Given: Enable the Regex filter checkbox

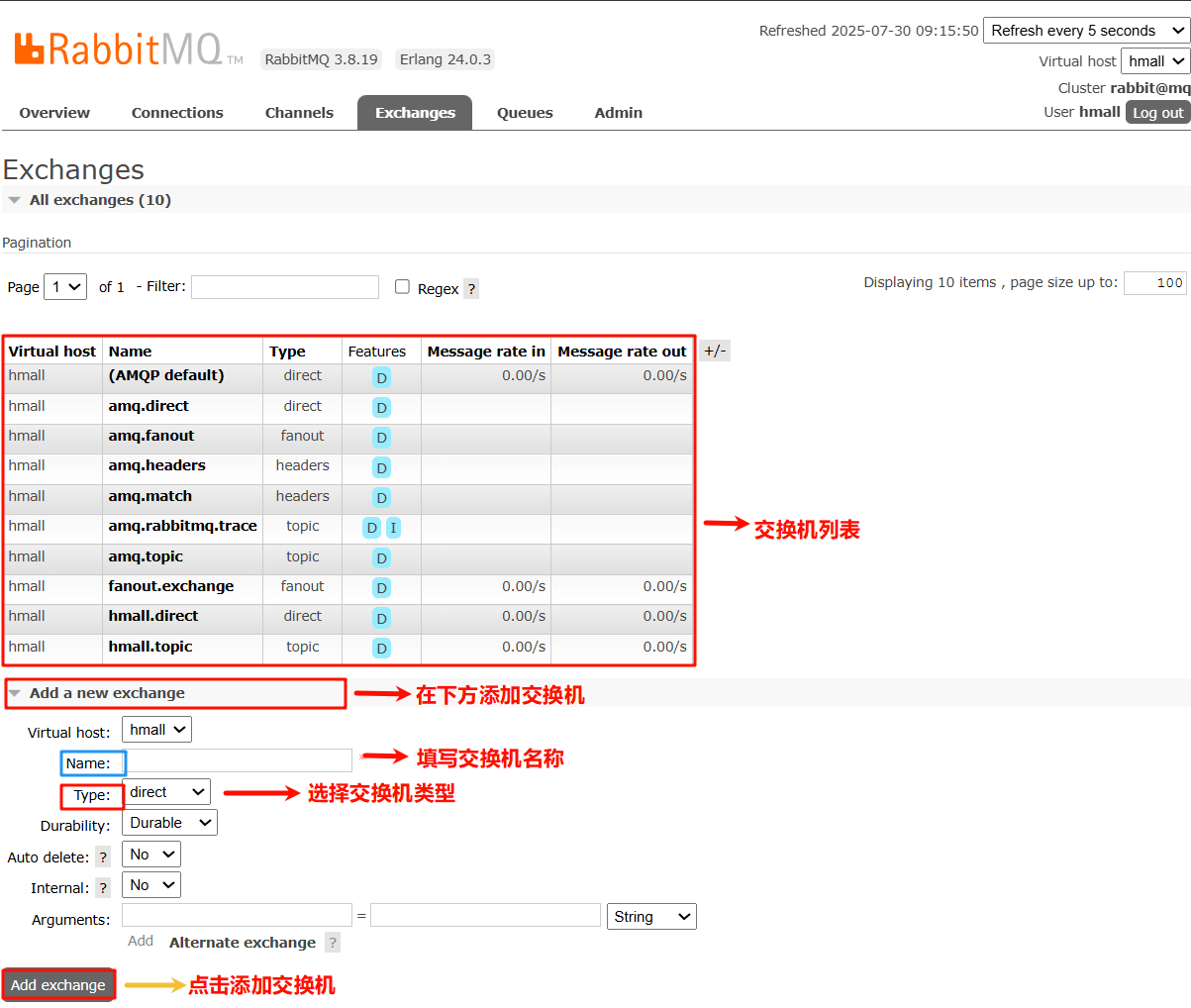Looking at the screenshot, I should click(x=402, y=286).
